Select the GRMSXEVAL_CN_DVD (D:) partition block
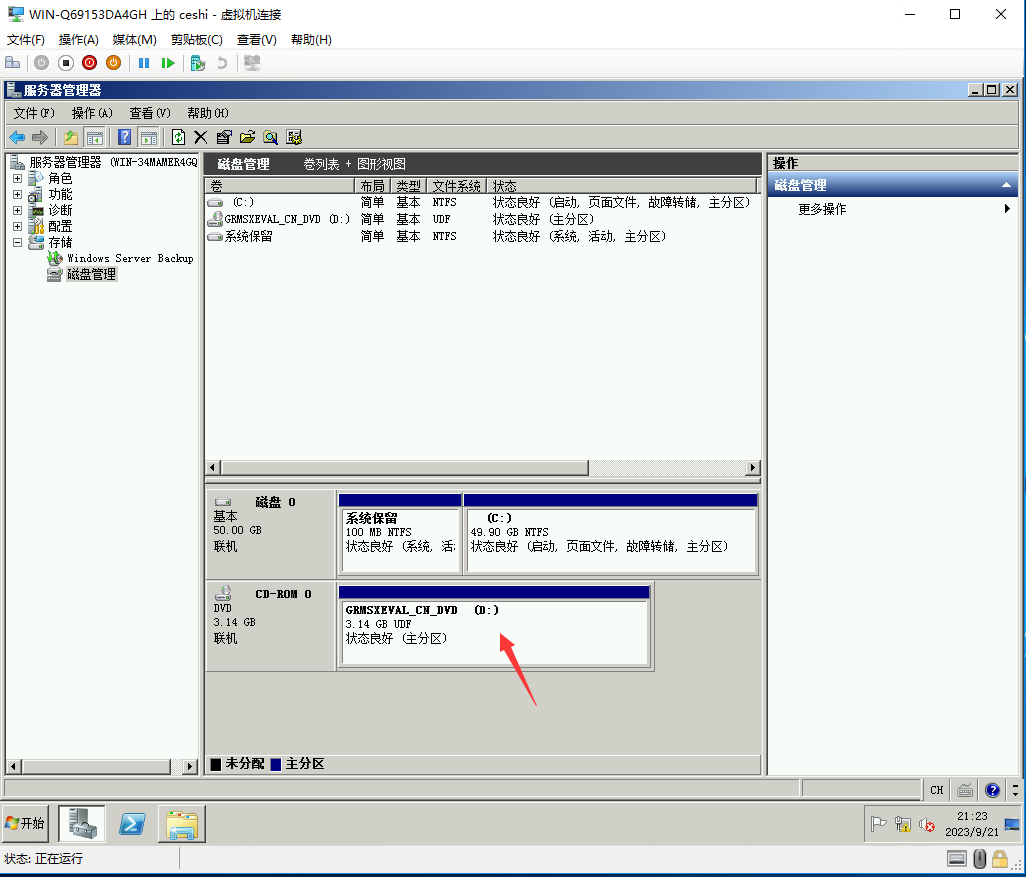 pyautogui.click(x=494, y=632)
